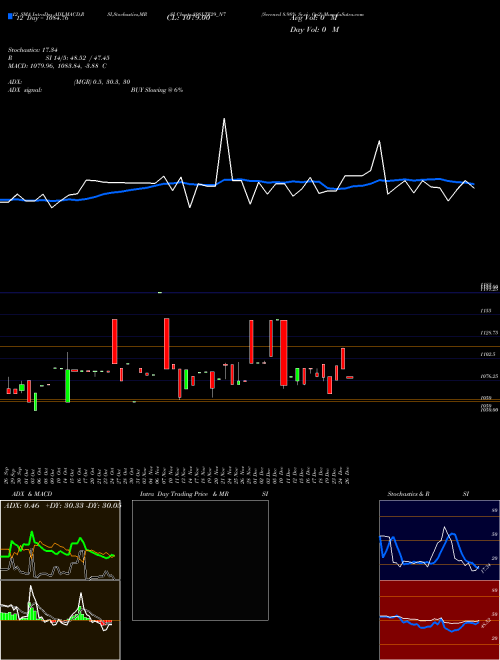Select the 'Stochastics: 17.34' reading

coord(33,50)
